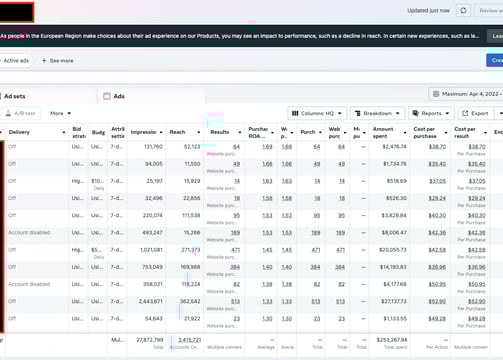The width and height of the screenshot is (503, 360).
Task: Open the Reports dropdown menu
Action: pyautogui.click(x=431, y=113)
